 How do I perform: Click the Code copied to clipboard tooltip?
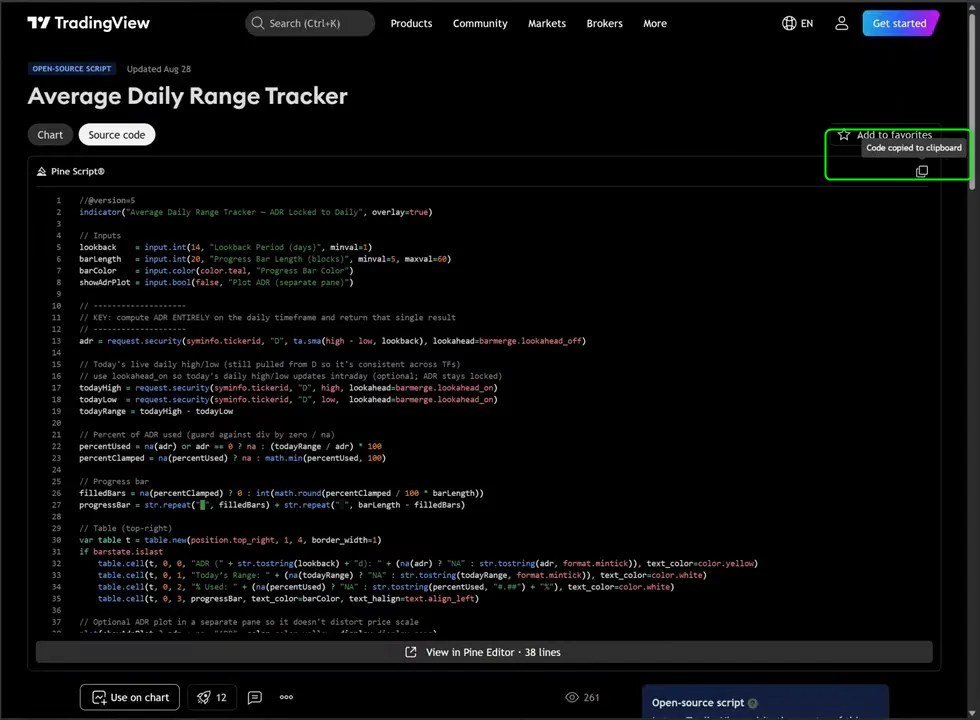pos(914,148)
